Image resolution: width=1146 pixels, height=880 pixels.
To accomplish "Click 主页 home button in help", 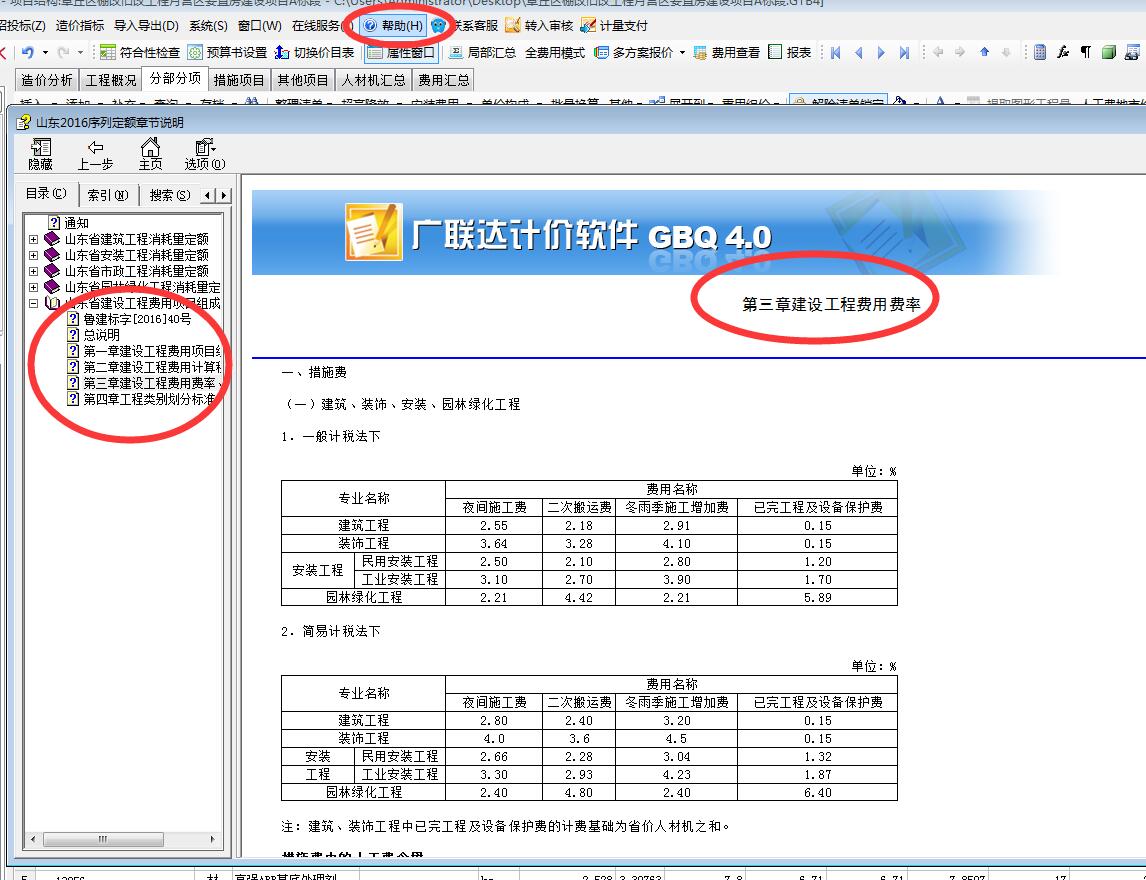I will tap(151, 154).
